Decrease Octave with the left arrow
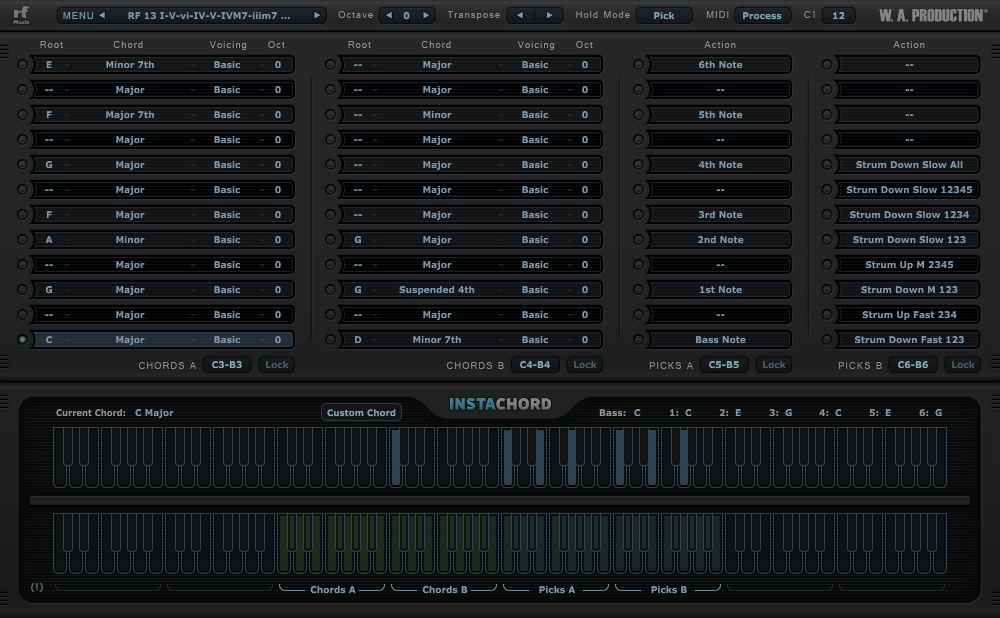Screen dimensions: 1000x618 [389, 15]
